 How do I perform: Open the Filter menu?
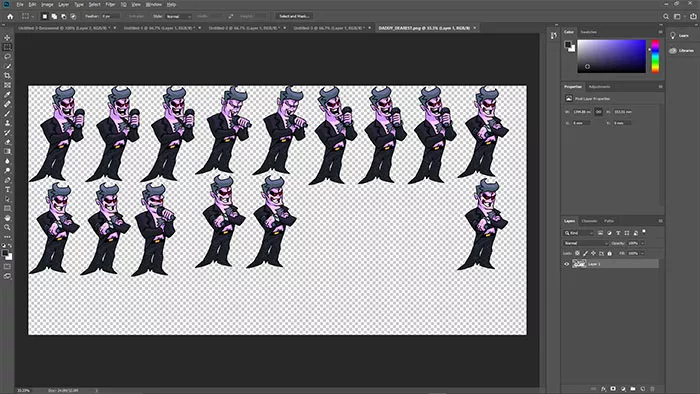pyautogui.click(x=110, y=4)
